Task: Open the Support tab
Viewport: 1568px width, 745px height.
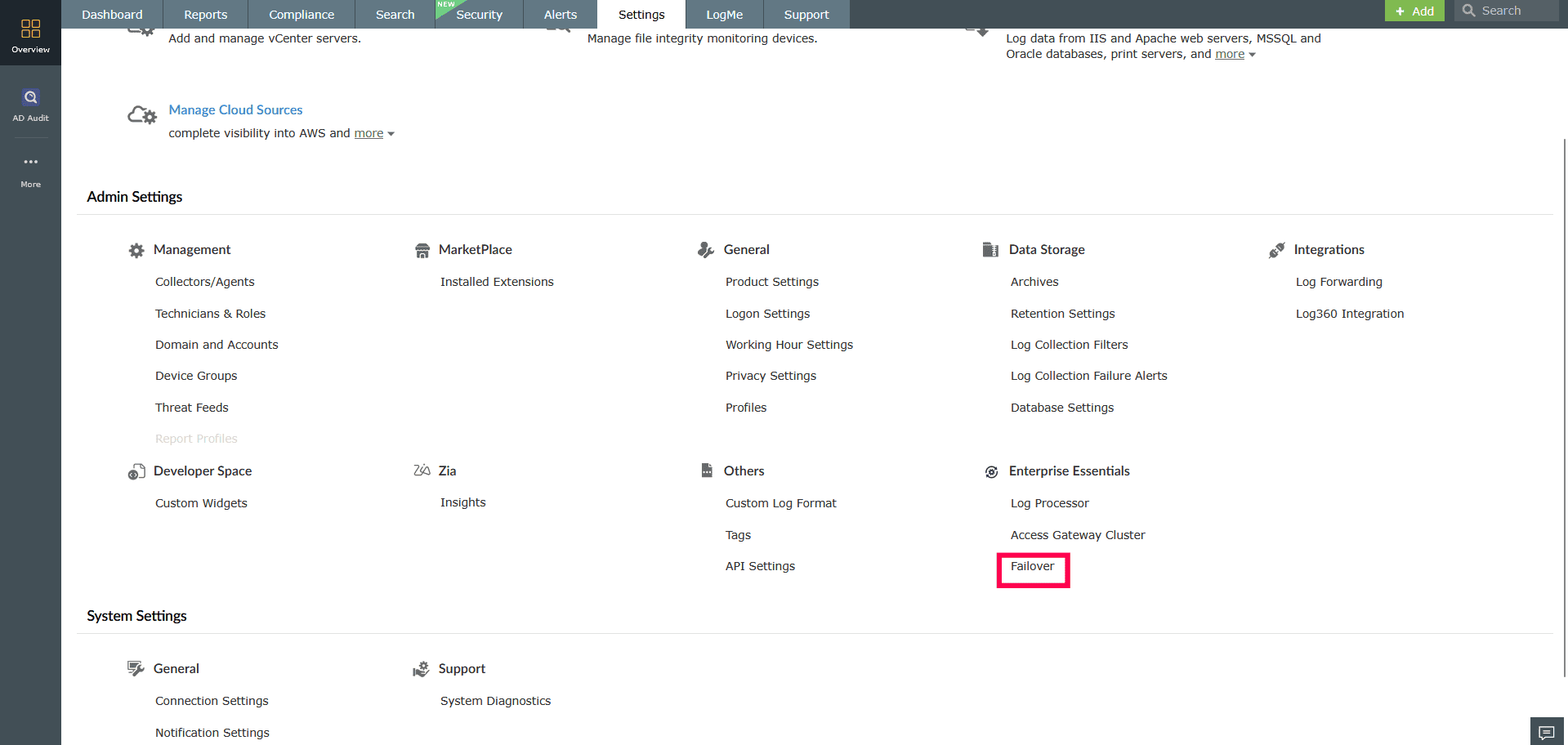Action: pos(806,15)
